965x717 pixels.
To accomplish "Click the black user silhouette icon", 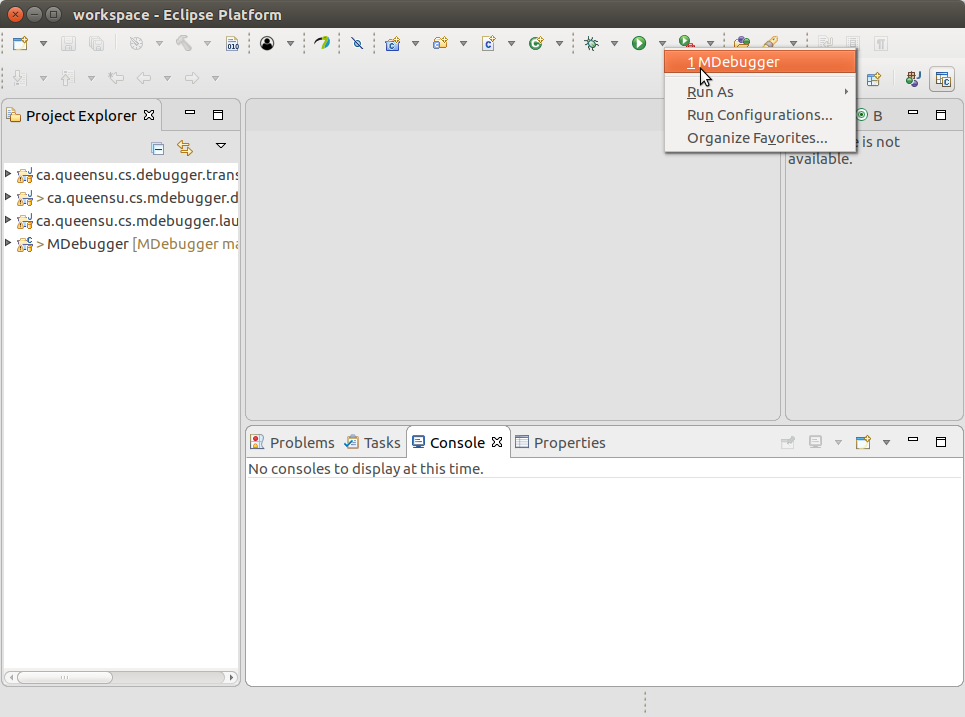I will tap(267, 43).
